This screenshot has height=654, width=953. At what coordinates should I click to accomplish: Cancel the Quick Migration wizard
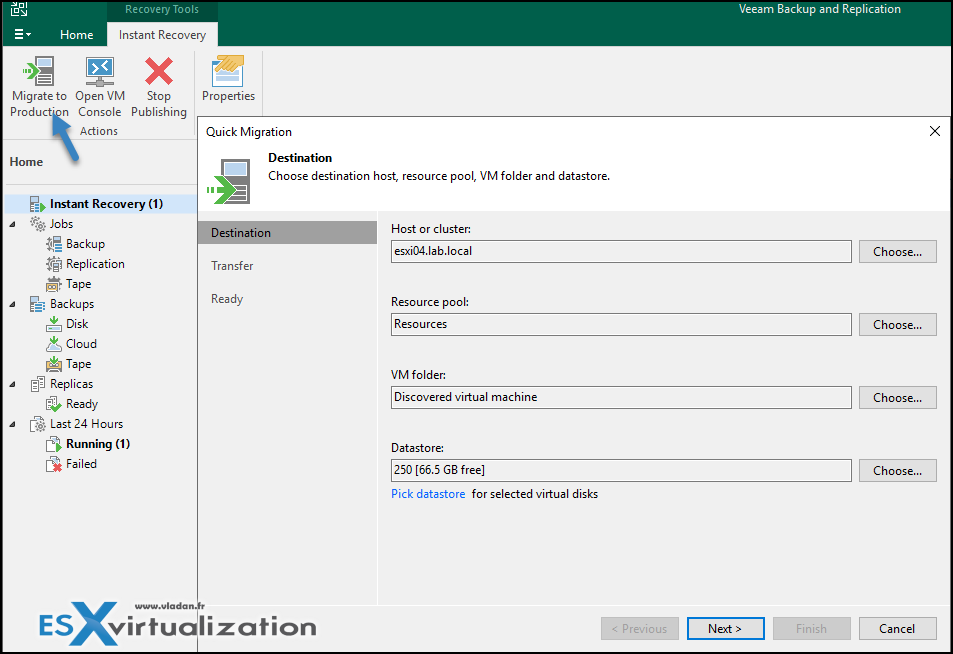[897, 628]
